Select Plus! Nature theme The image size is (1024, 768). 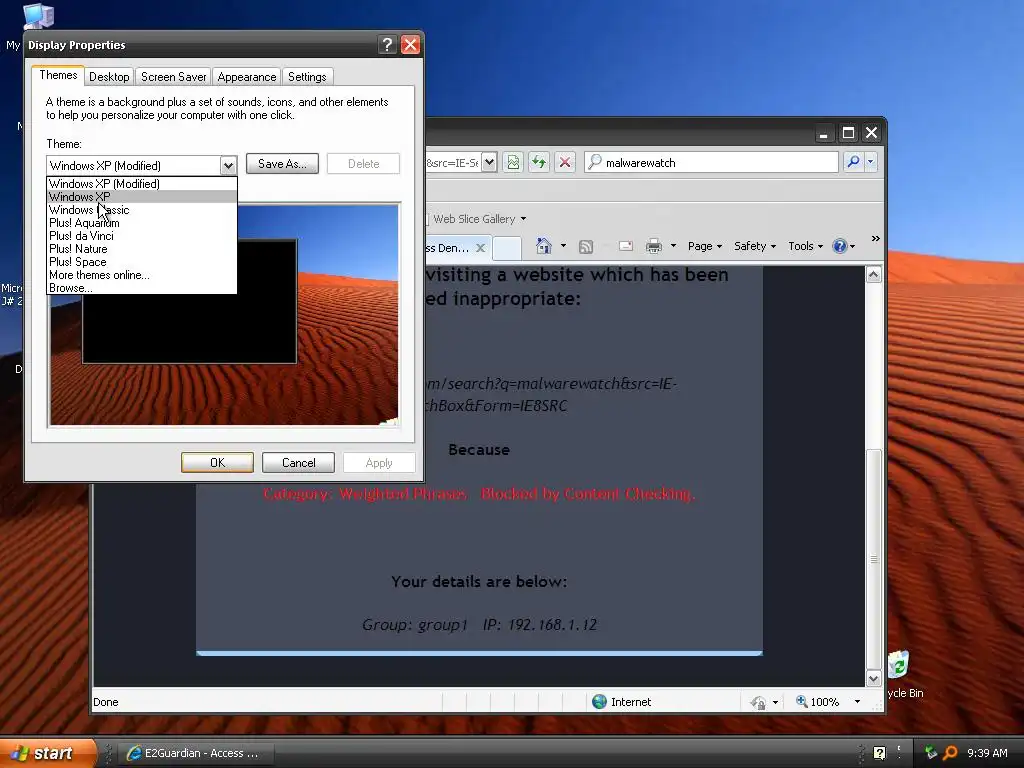click(142, 249)
